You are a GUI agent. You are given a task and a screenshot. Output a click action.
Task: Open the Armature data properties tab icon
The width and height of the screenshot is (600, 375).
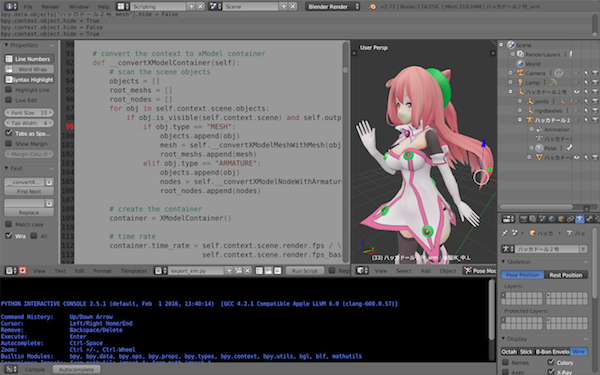click(580, 219)
